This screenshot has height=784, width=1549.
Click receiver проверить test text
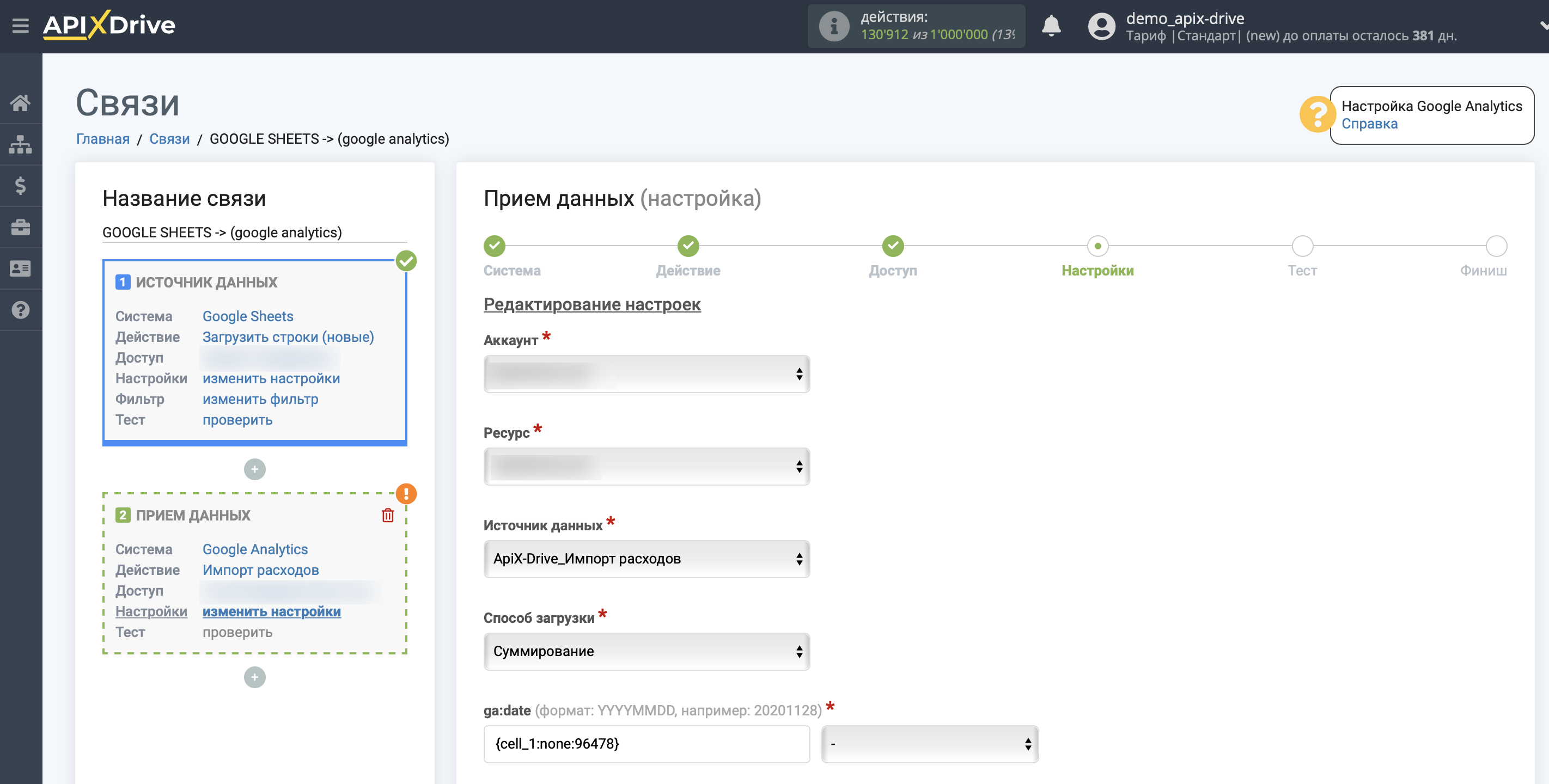(237, 632)
